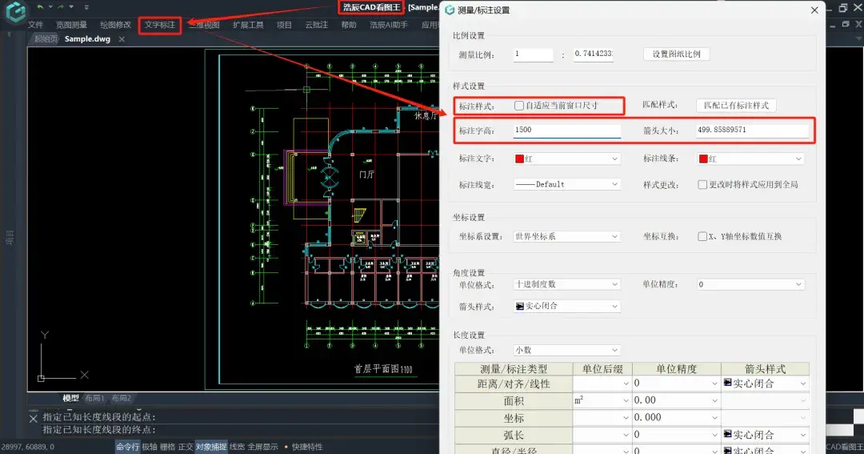
Task: Open the 帮助 menu
Action: 349,25
